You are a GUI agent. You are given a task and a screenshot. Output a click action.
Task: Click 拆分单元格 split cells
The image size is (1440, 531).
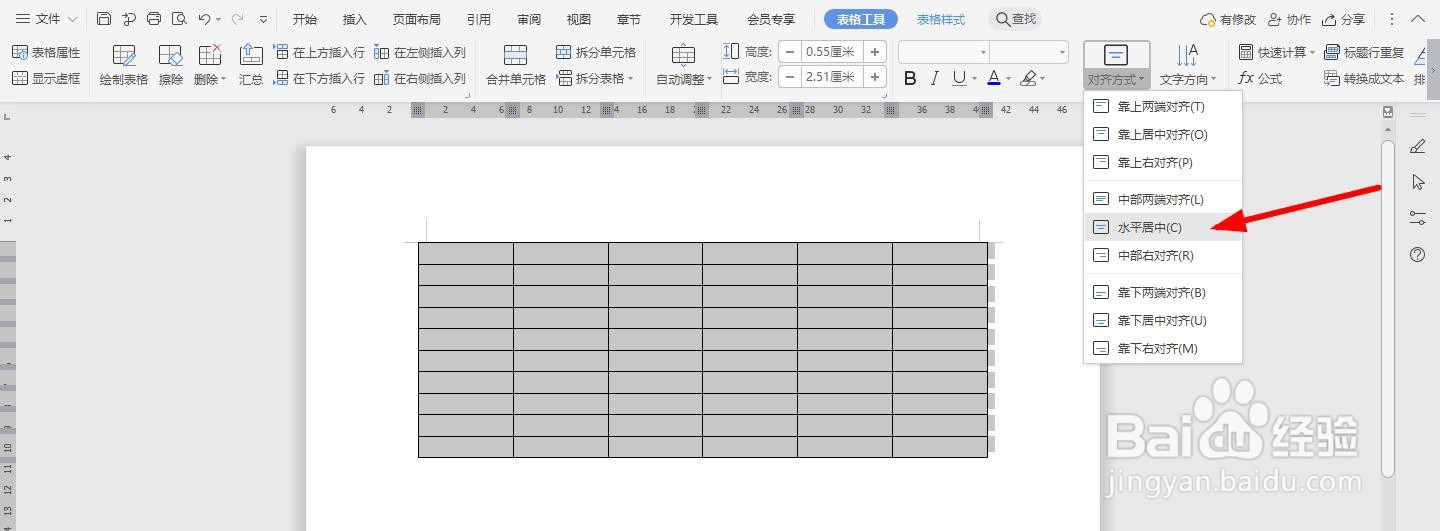pyautogui.click(x=596, y=52)
